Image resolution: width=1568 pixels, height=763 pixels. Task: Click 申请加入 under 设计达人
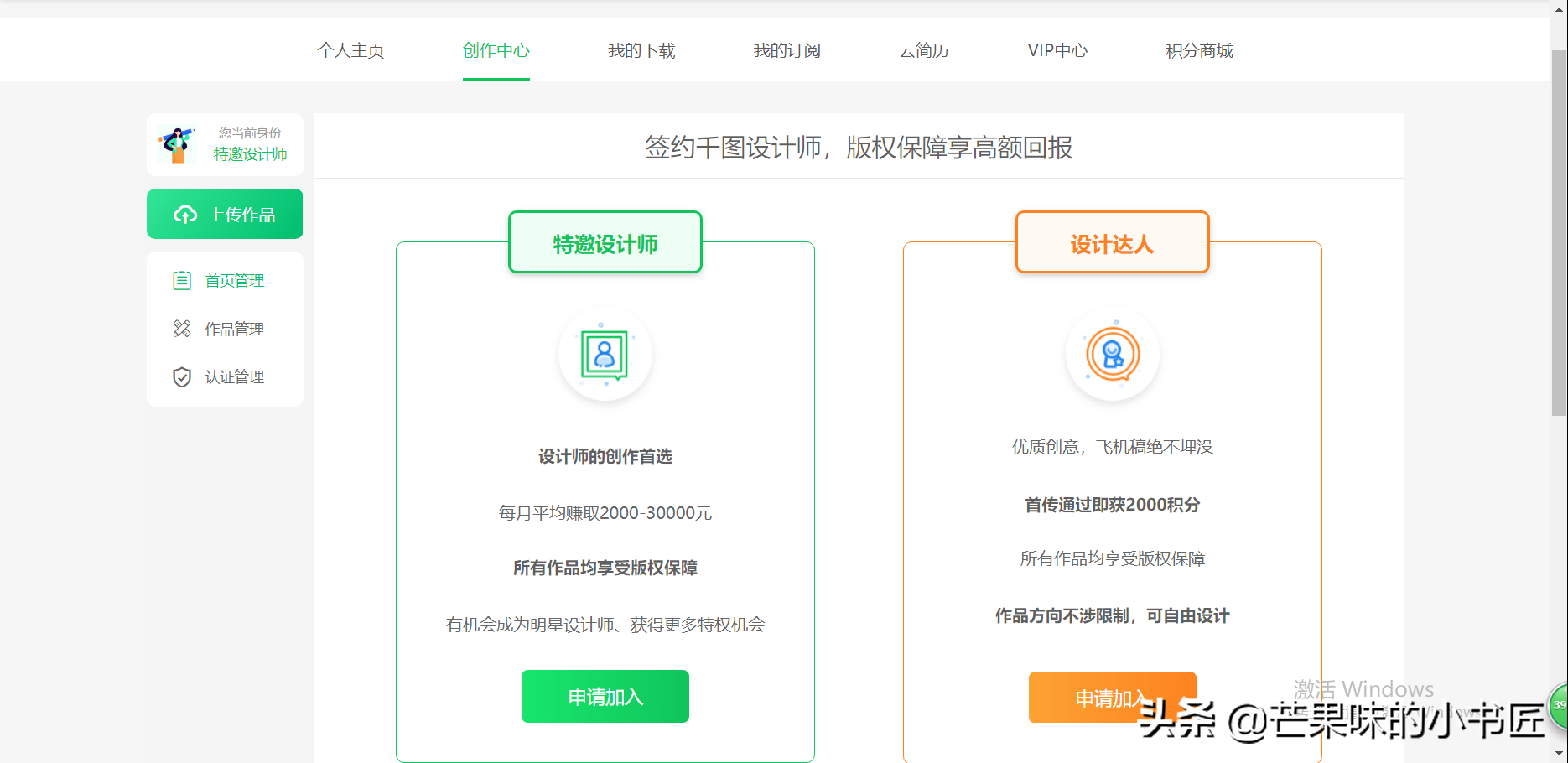tap(1112, 697)
